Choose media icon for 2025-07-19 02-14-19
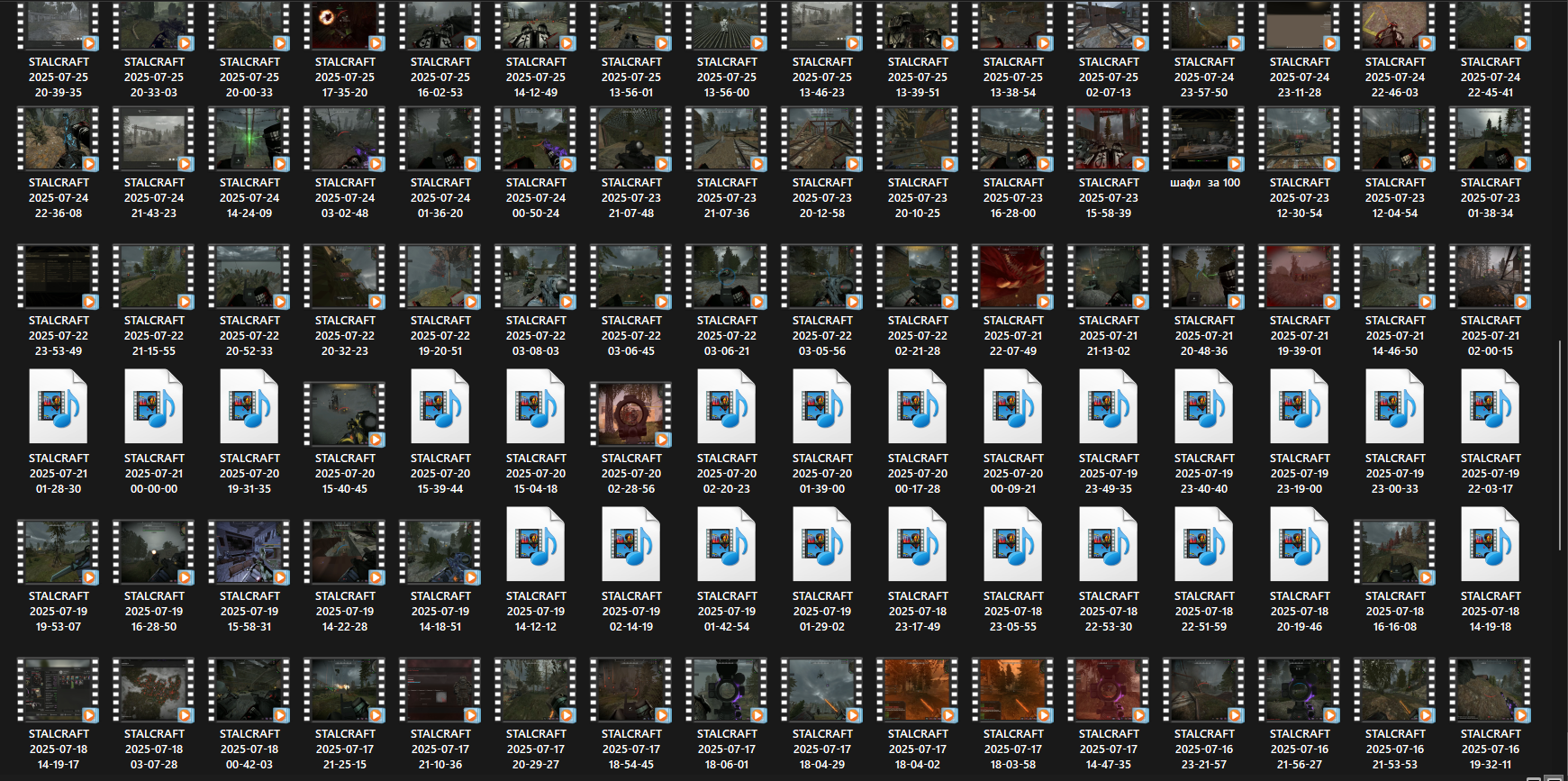The image size is (1568, 781). click(x=631, y=545)
